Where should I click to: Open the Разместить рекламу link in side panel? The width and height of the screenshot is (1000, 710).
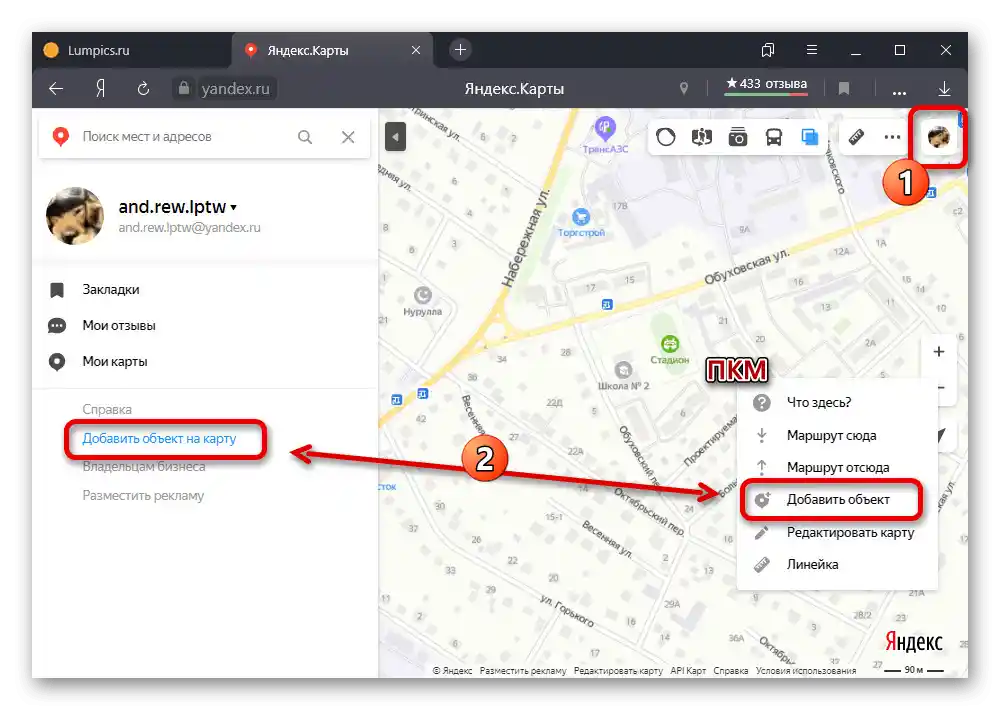click(x=143, y=496)
